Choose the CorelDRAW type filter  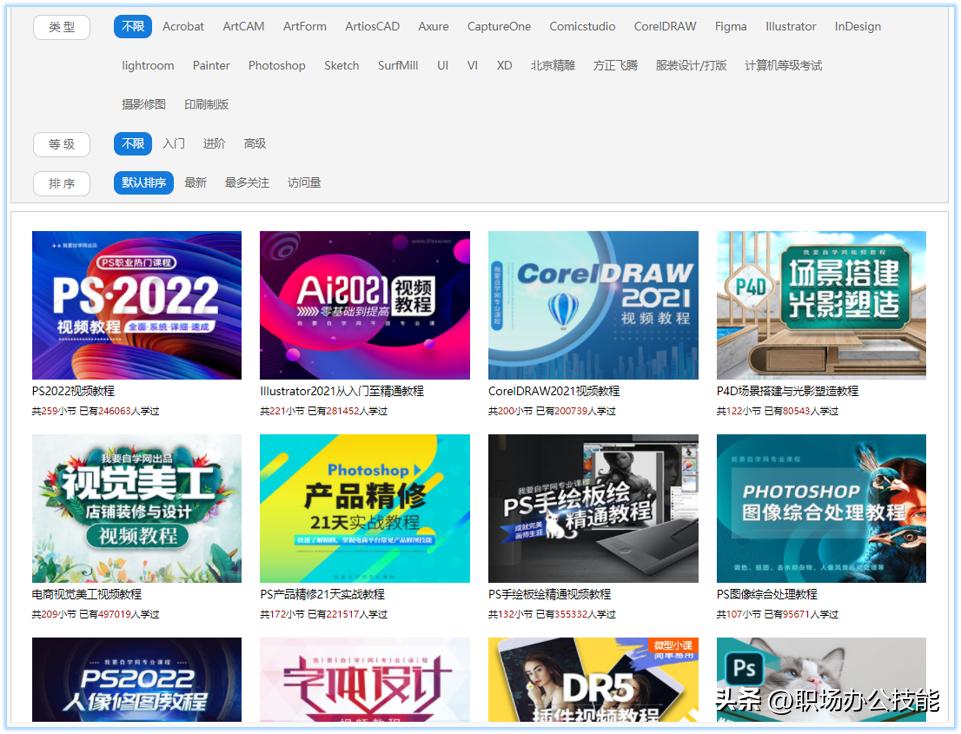[x=665, y=27]
